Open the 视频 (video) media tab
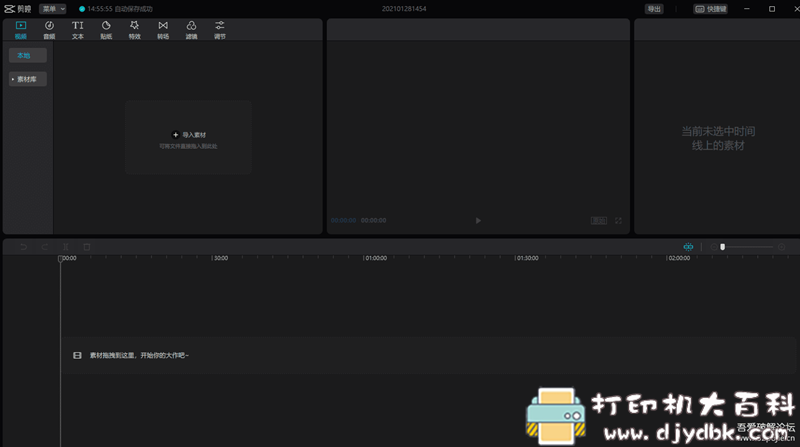Screen dimensions: 800x447 [20, 30]
